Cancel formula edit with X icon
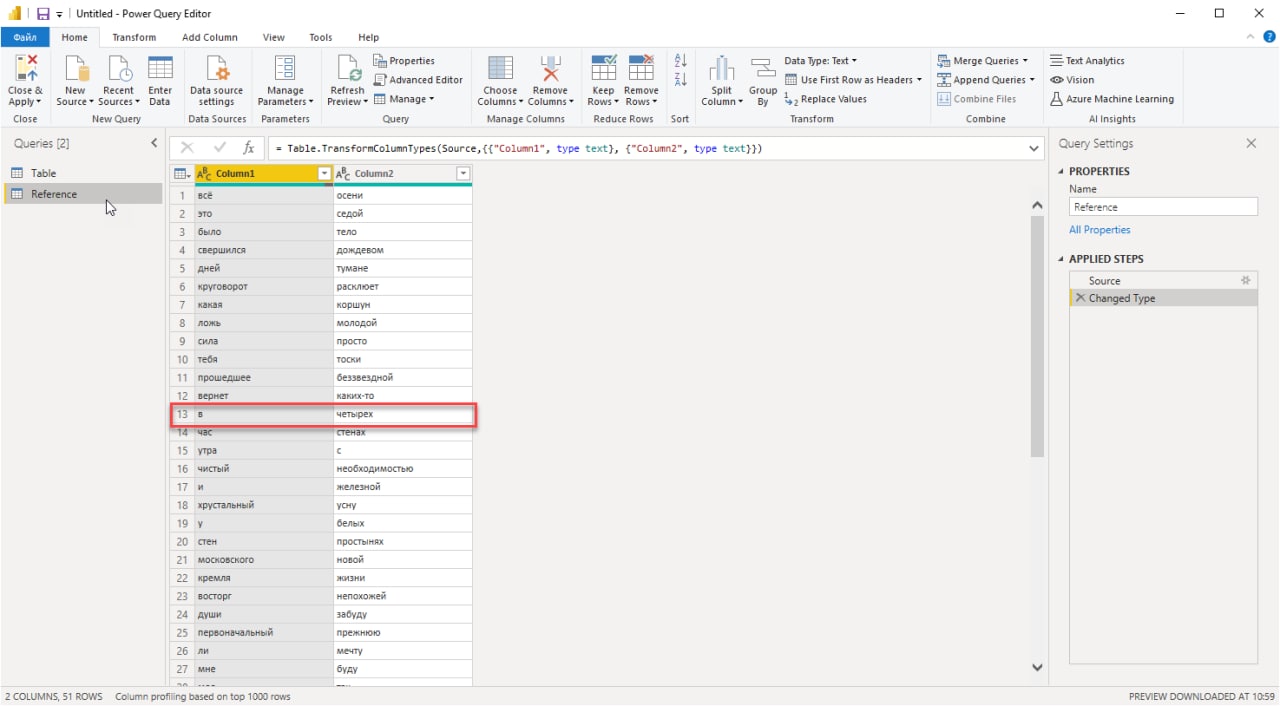1280x706 pixels. pos(187,148)
